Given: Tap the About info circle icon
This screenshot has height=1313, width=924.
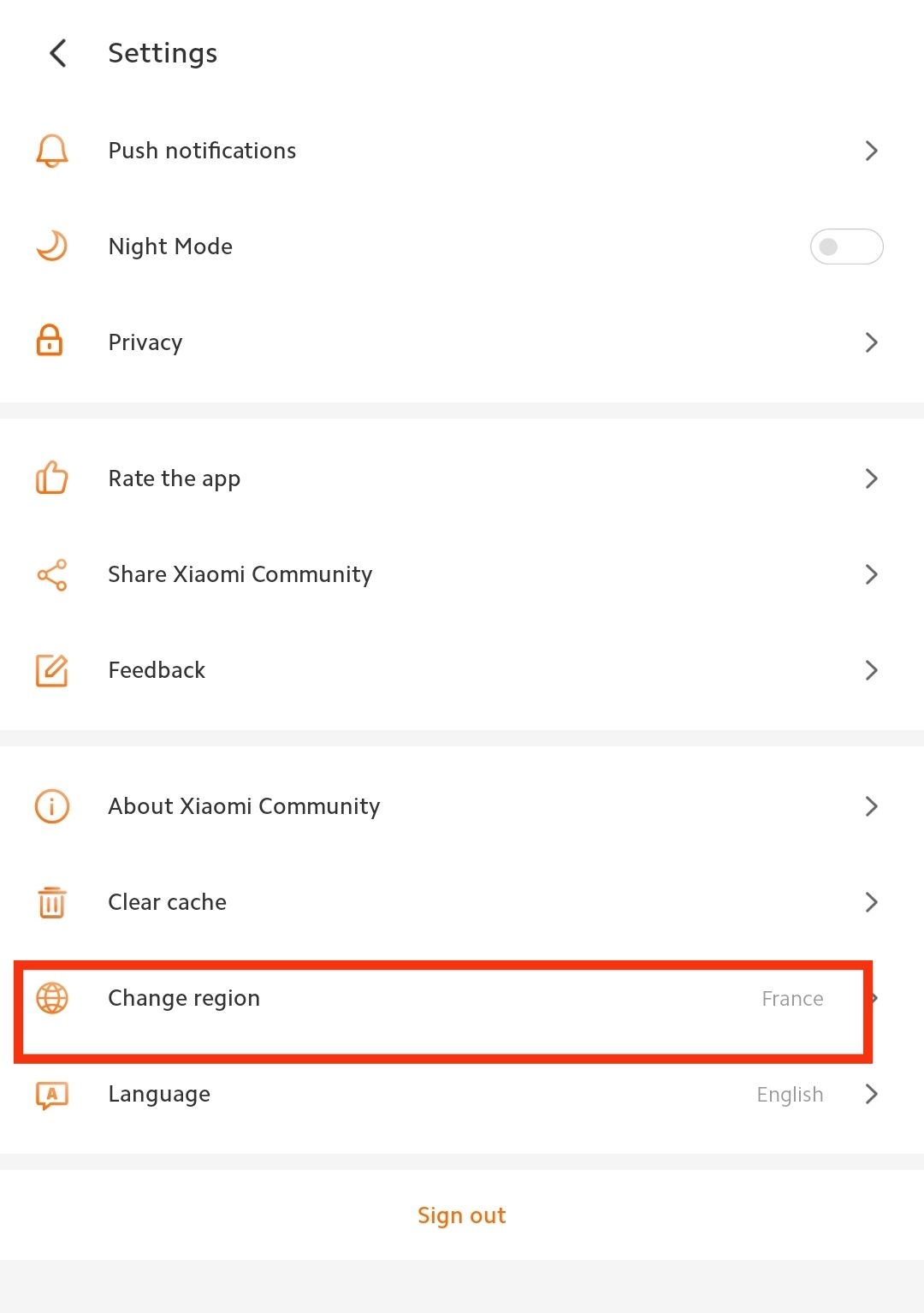Looking at the screenshot, I should tap(51, 806).
